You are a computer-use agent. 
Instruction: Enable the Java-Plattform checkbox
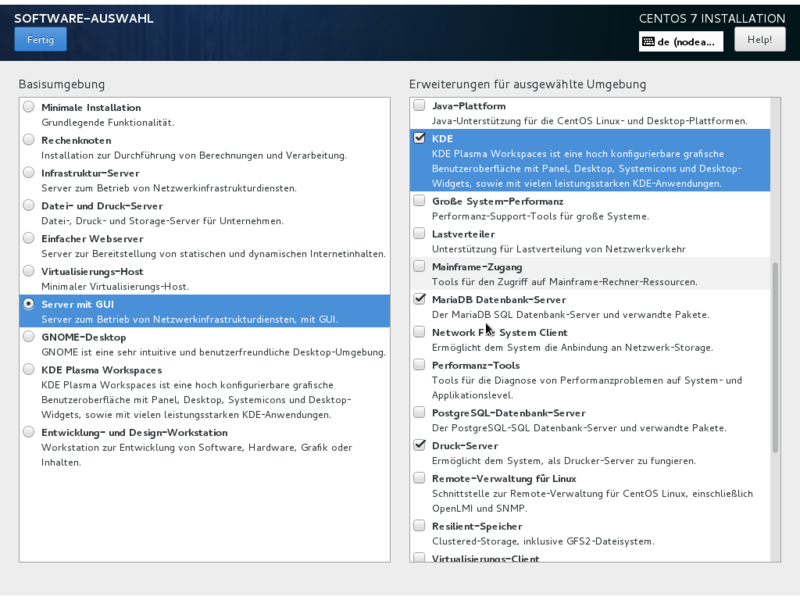(419, 105)
